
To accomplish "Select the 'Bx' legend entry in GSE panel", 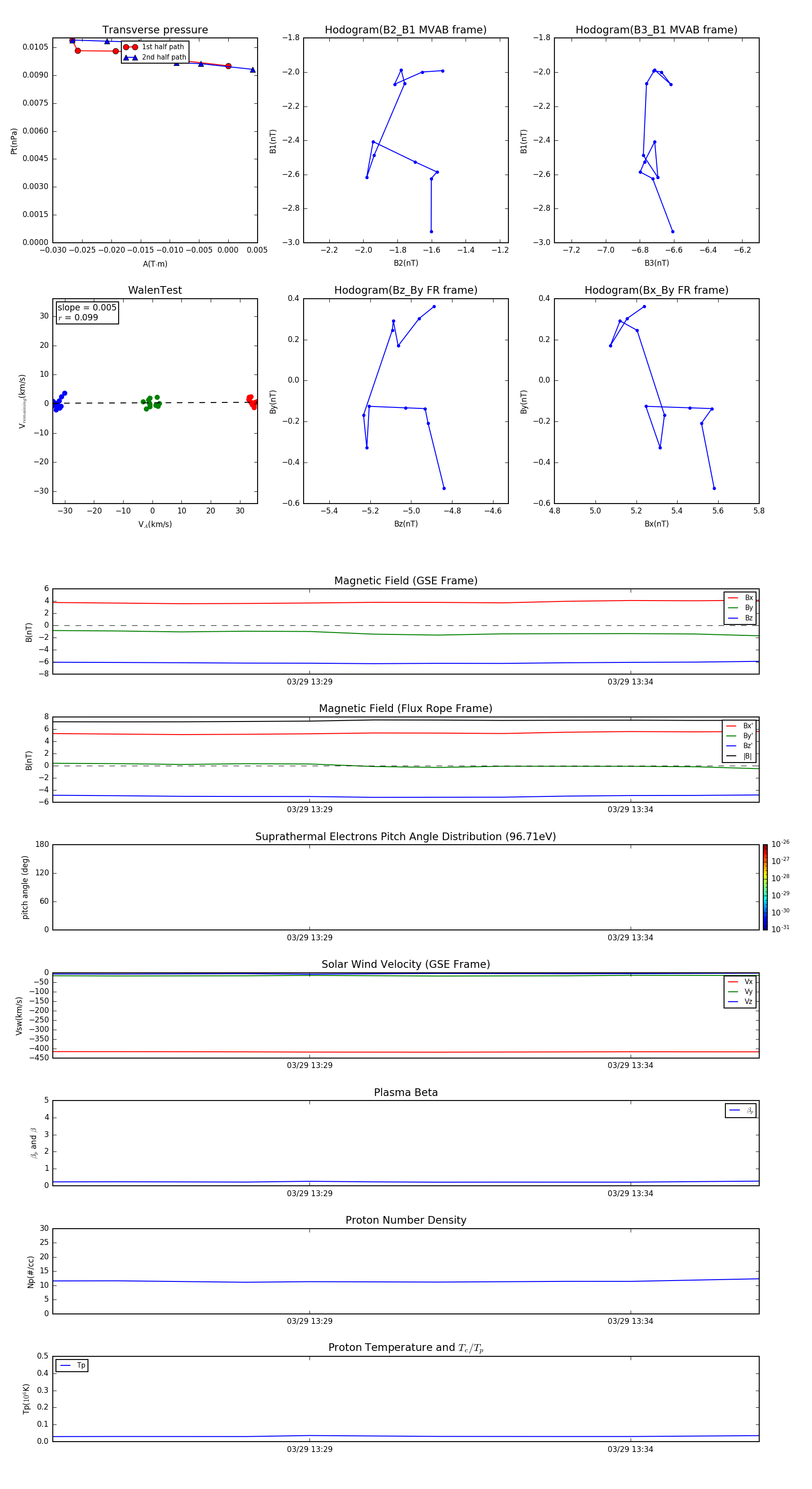I will click(x=740, y=598).
